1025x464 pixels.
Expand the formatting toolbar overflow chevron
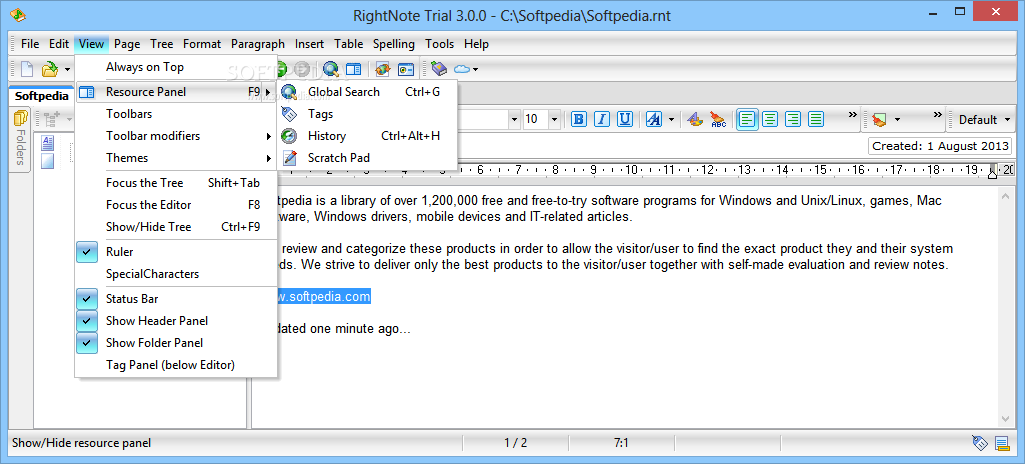tap(852, 114)
